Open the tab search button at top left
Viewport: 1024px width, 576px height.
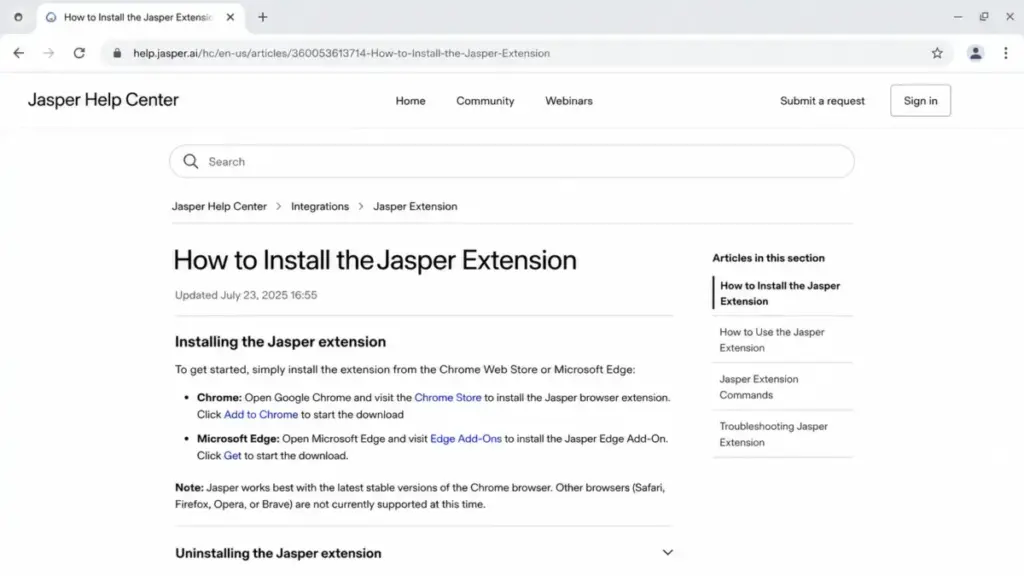coord(18,17)
